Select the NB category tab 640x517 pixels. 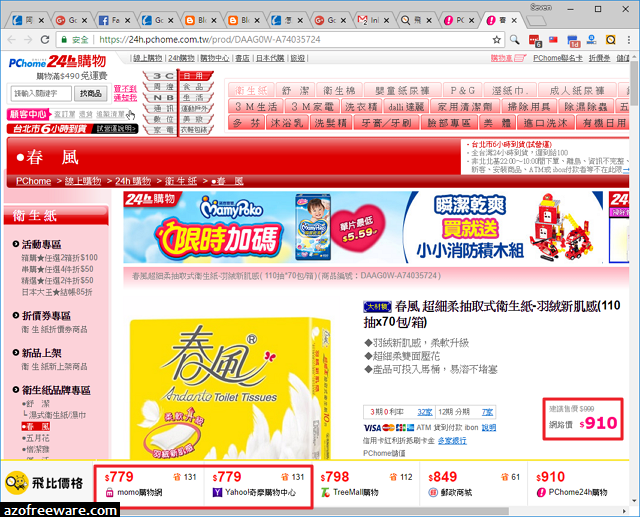(x=162, y=98)
